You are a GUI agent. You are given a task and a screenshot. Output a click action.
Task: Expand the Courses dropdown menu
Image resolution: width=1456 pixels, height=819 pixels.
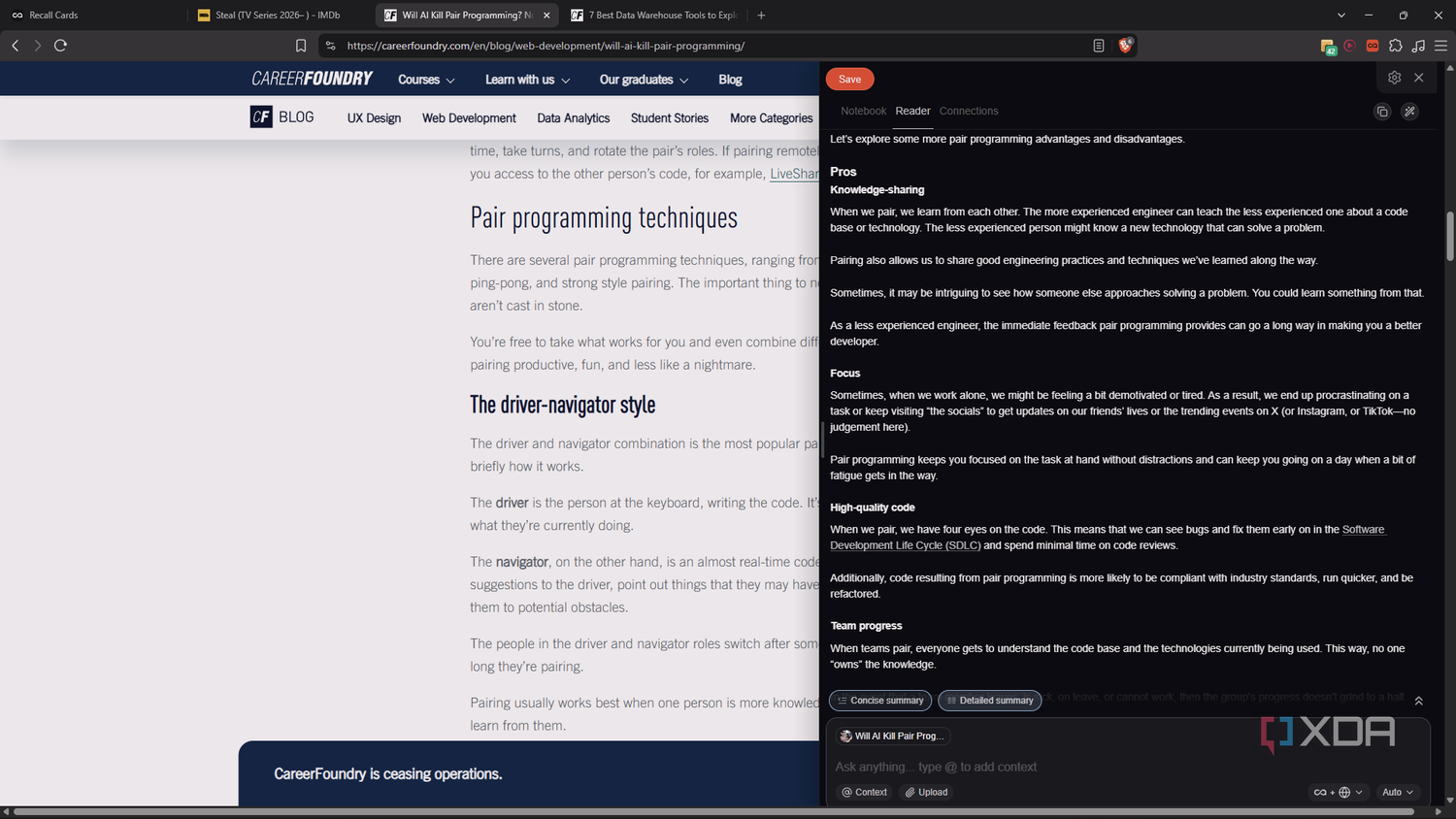coord(426,80)
